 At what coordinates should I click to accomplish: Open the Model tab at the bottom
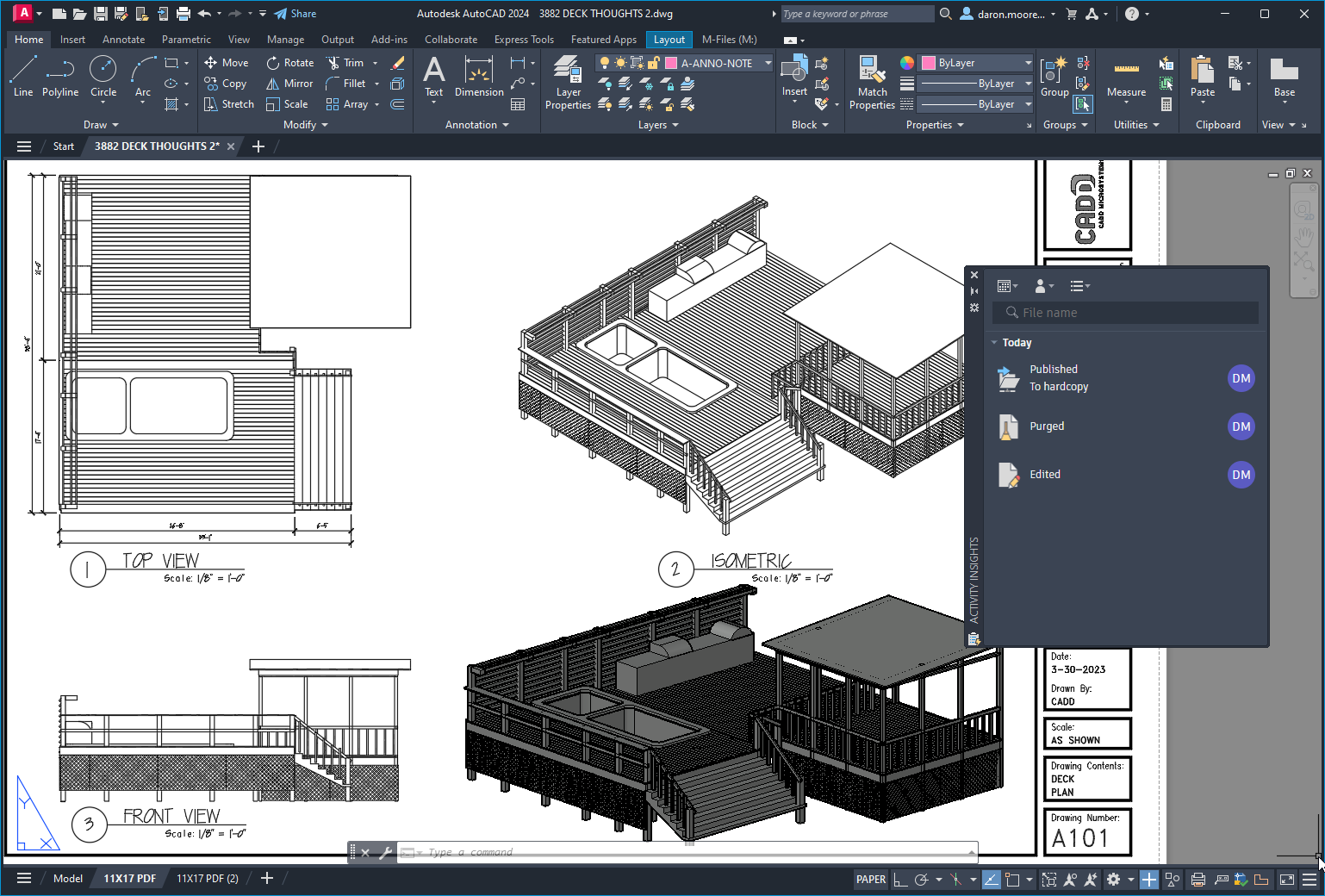(x=67, y=878)
